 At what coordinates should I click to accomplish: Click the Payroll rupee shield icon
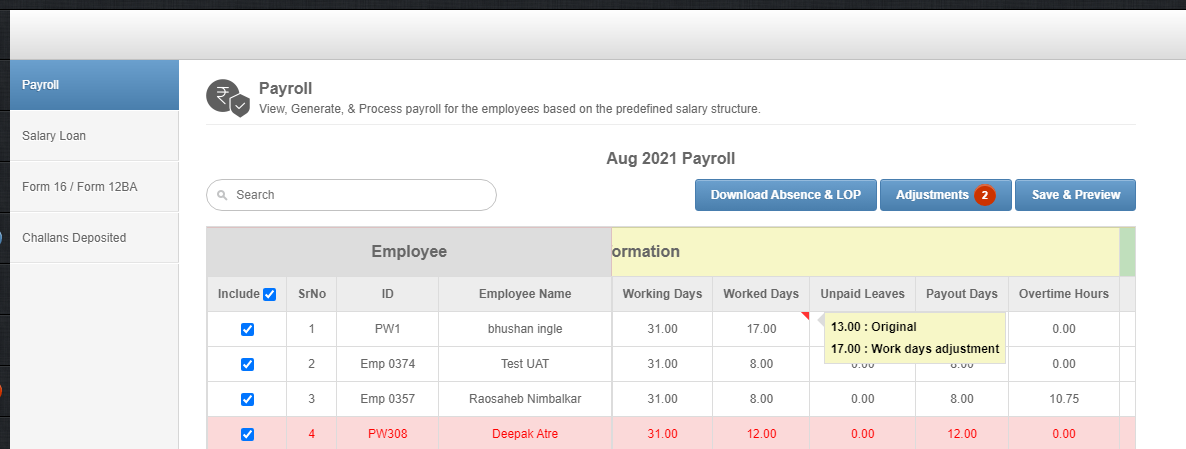(x=228, y=98)
